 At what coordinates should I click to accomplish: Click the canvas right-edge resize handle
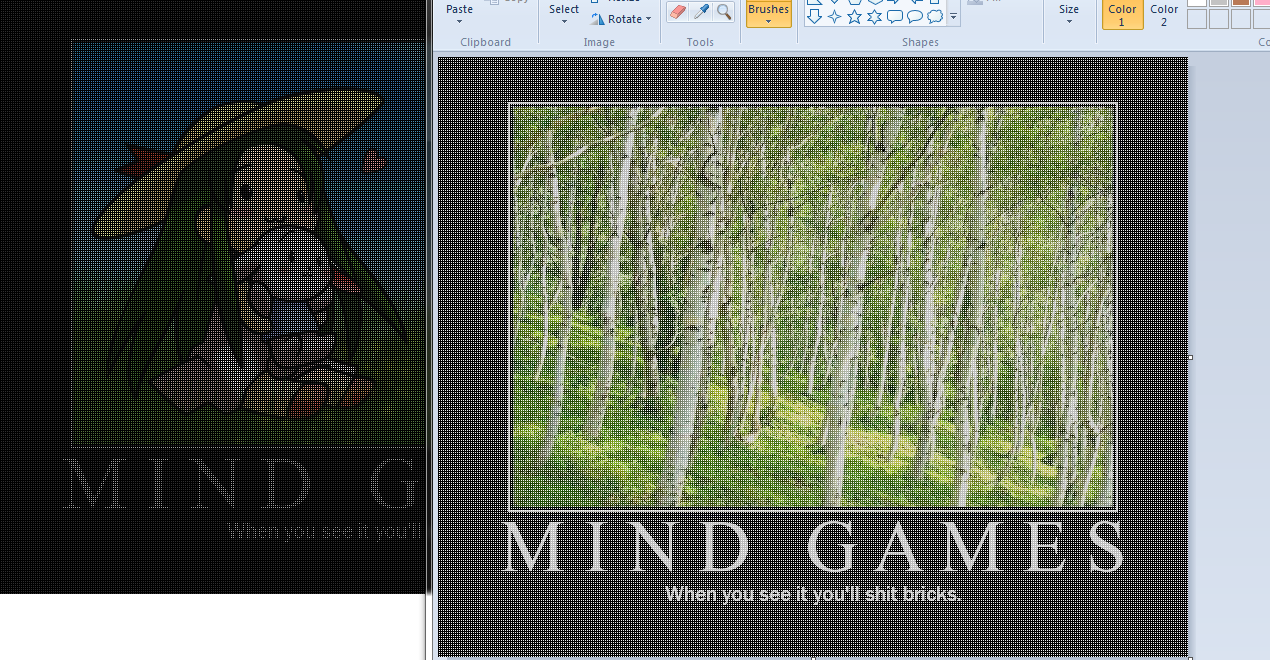click(x=1190, y=357)
